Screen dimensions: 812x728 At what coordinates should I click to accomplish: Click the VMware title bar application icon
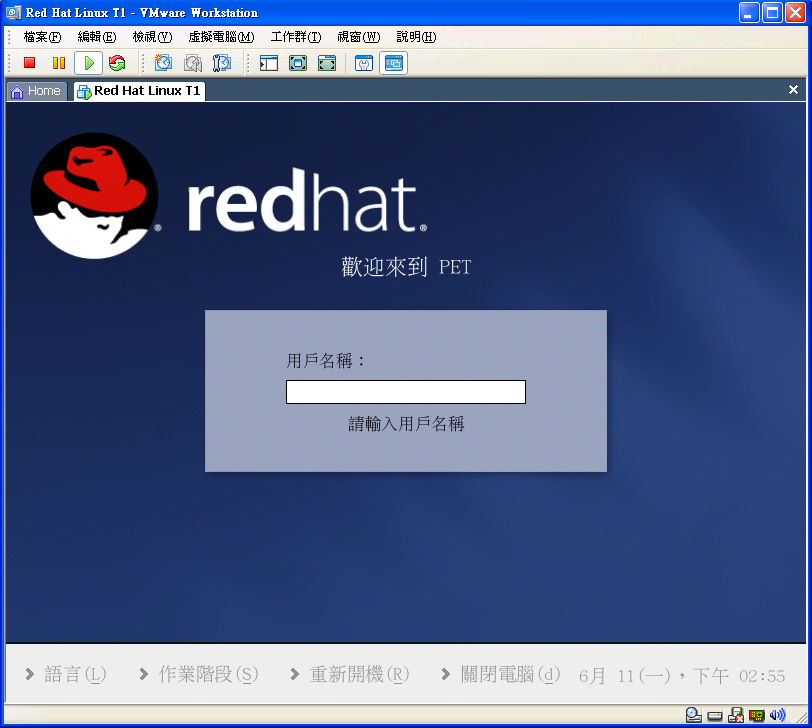click(13, 12)
